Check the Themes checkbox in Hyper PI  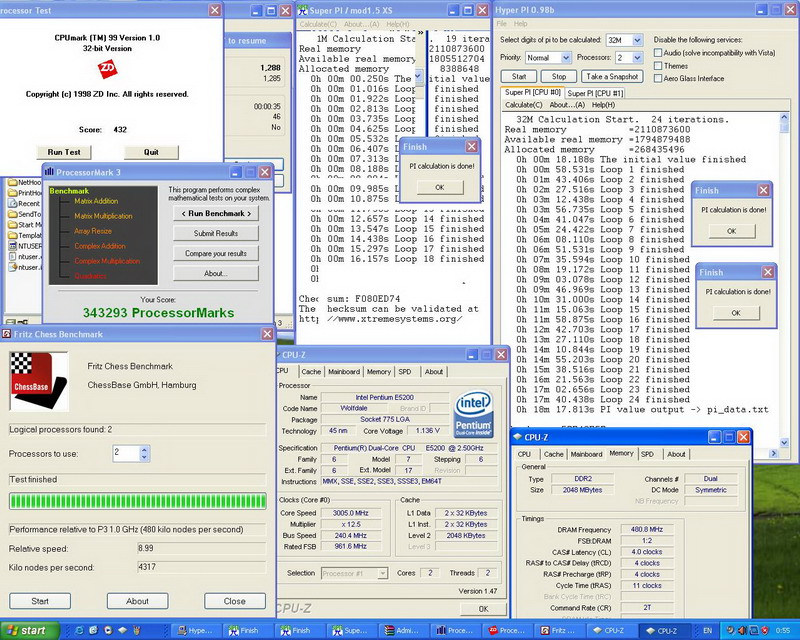pos(660,66)
